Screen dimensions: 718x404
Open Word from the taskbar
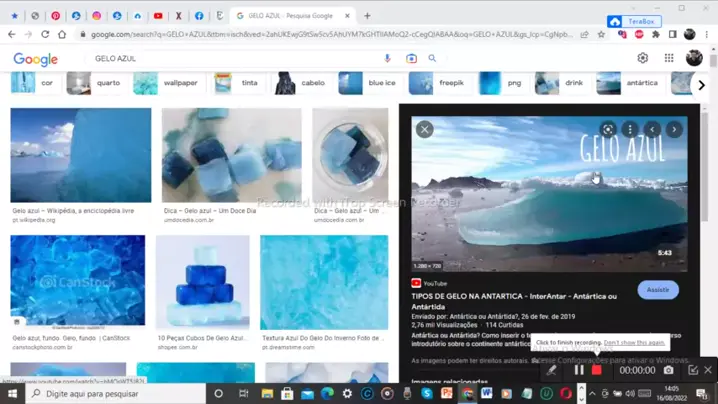[x=486, y=393]
